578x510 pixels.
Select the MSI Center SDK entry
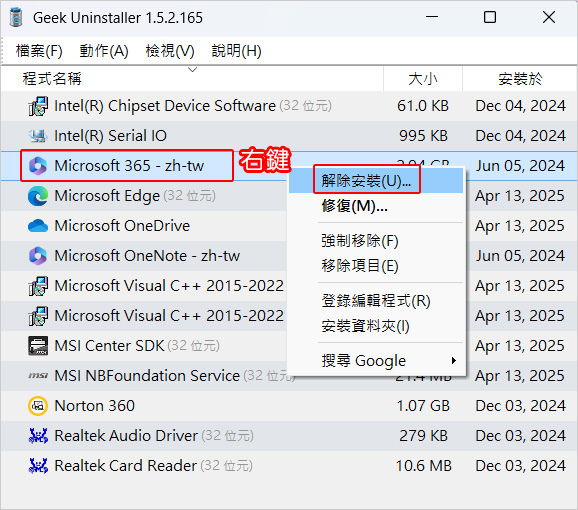109,346
